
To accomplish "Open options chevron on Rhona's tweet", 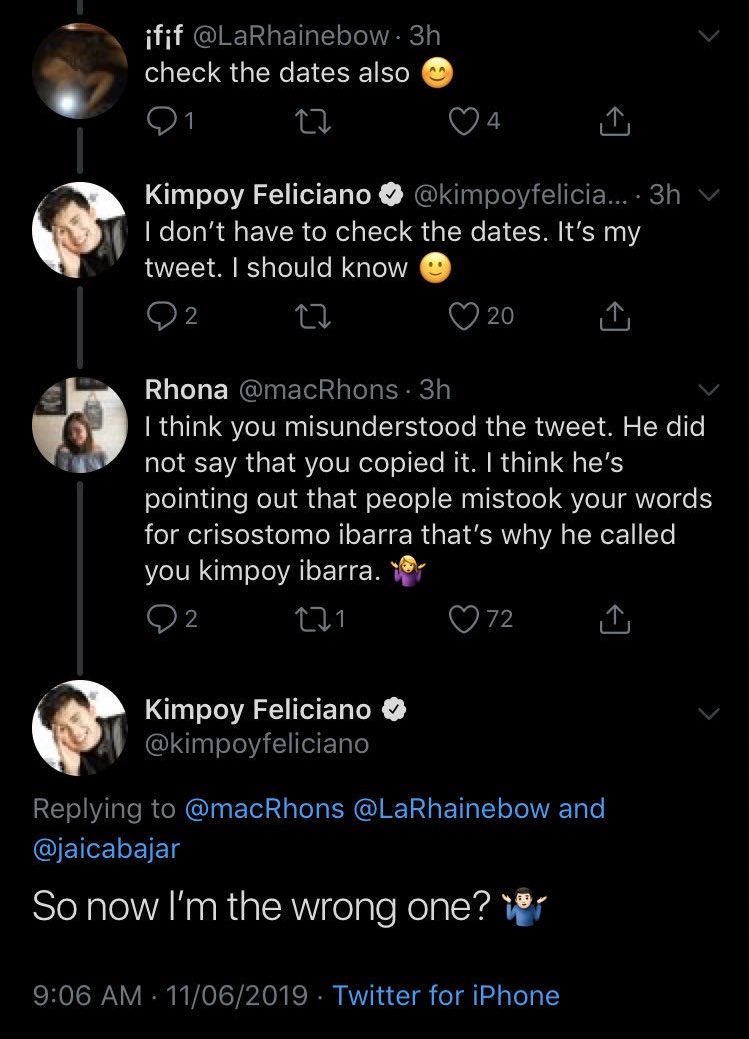I will click(x=708, y=388).
